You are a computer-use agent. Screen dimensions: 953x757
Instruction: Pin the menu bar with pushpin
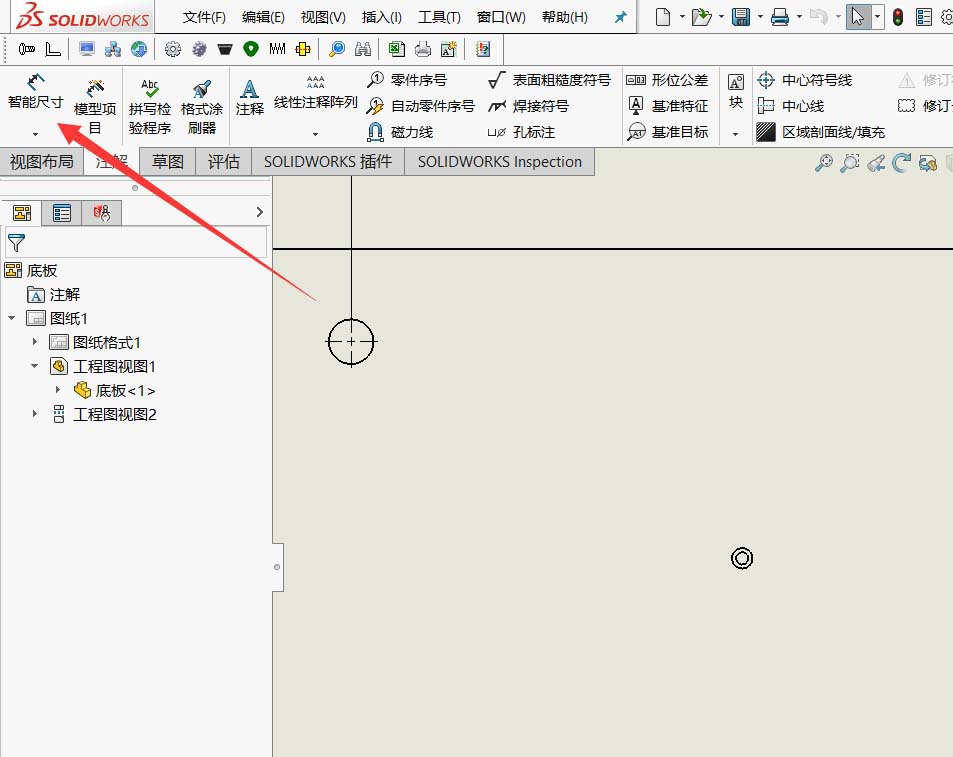pyautogui.click(x=620, y=17)
